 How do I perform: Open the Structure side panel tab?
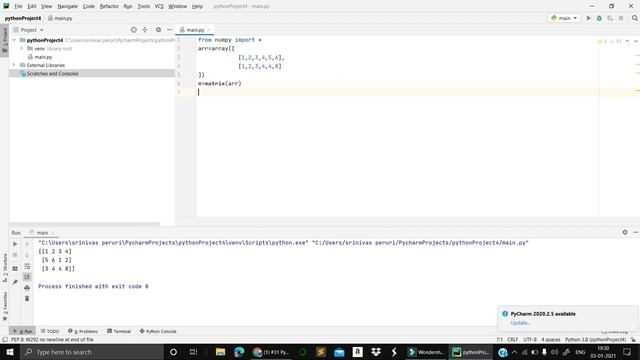(5, 267)
